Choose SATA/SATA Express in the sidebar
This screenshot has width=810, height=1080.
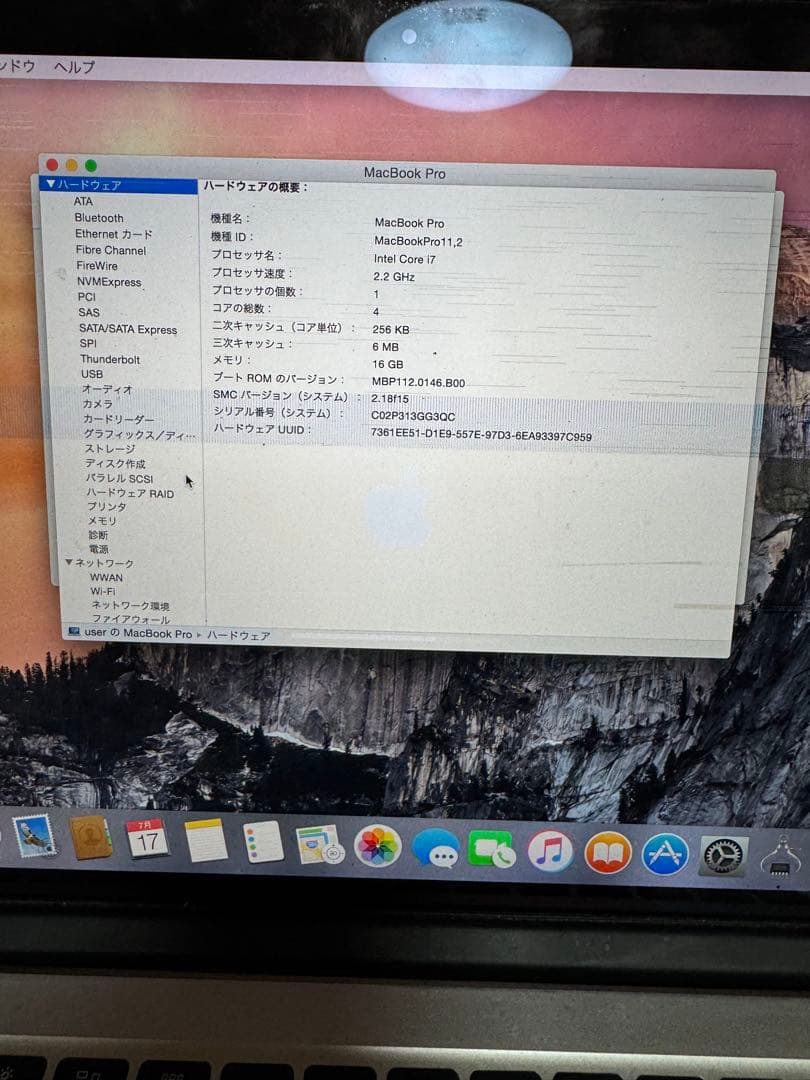pos(128,329)
